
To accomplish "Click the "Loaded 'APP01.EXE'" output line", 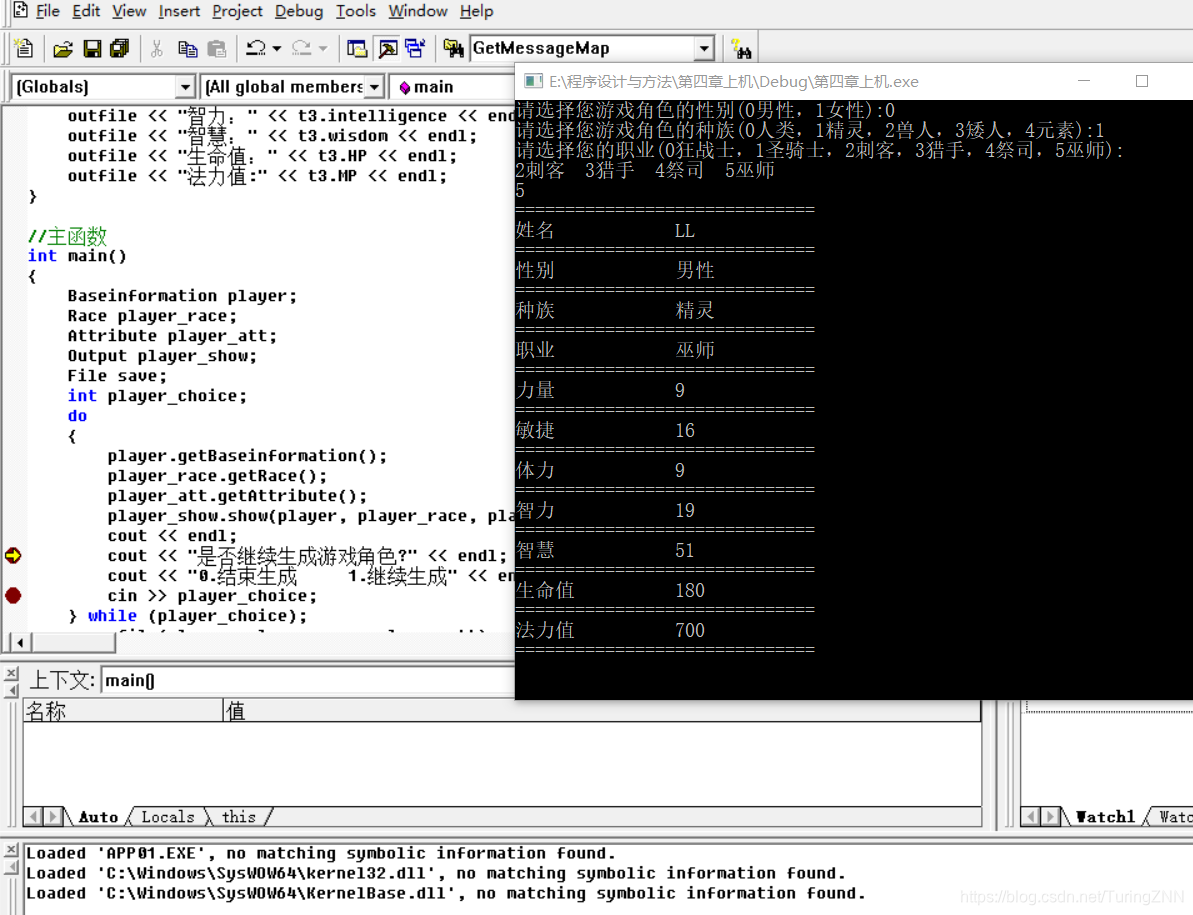I will (x=320, y=853).
